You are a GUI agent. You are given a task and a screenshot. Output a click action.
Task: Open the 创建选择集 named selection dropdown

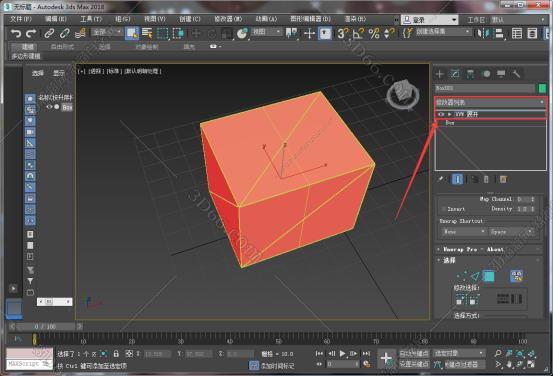[x=443, y=32]
